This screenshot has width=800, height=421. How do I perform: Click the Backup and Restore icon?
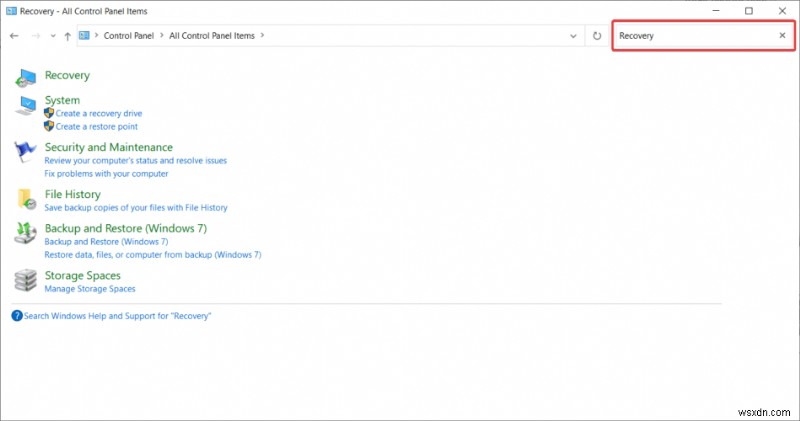click(26, 233)
